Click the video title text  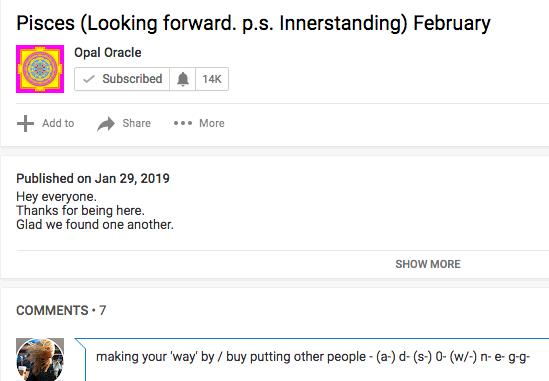click(x=253, y=23)
